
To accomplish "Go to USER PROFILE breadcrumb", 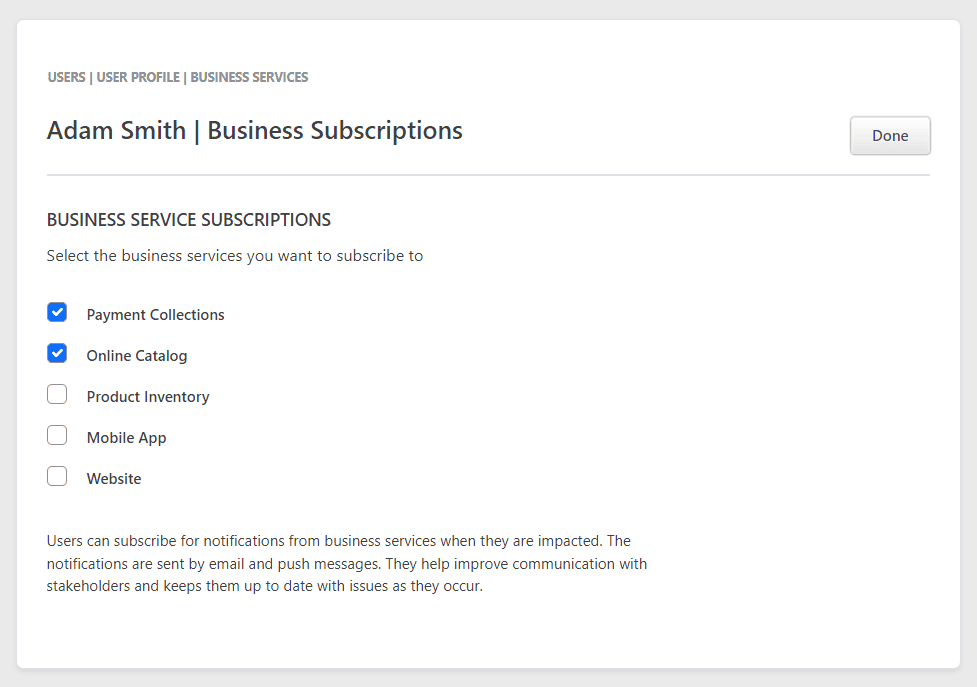I will (138, 77).
